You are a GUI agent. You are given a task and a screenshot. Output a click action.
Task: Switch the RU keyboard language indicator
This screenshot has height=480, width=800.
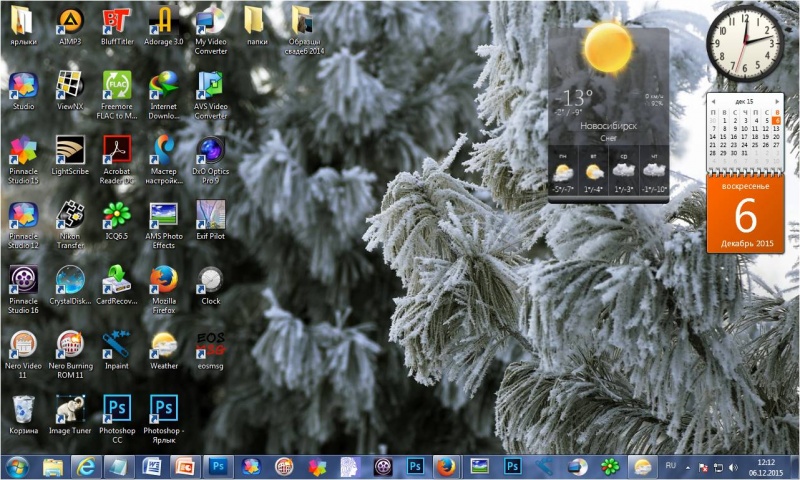click(671, 466)
